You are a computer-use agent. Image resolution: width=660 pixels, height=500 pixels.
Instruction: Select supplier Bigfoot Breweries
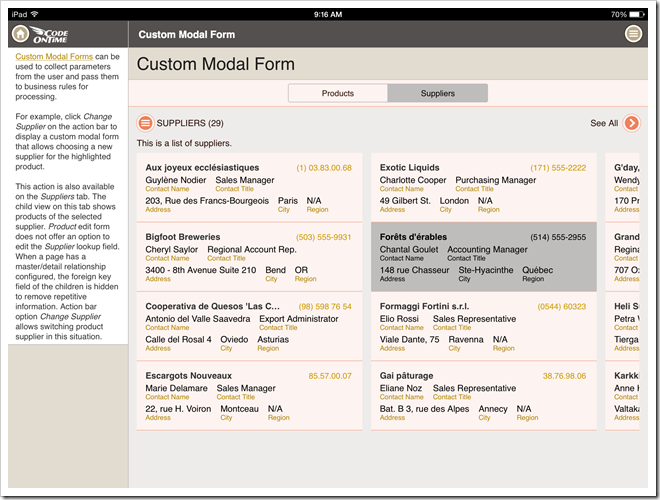tap(249, 257)
